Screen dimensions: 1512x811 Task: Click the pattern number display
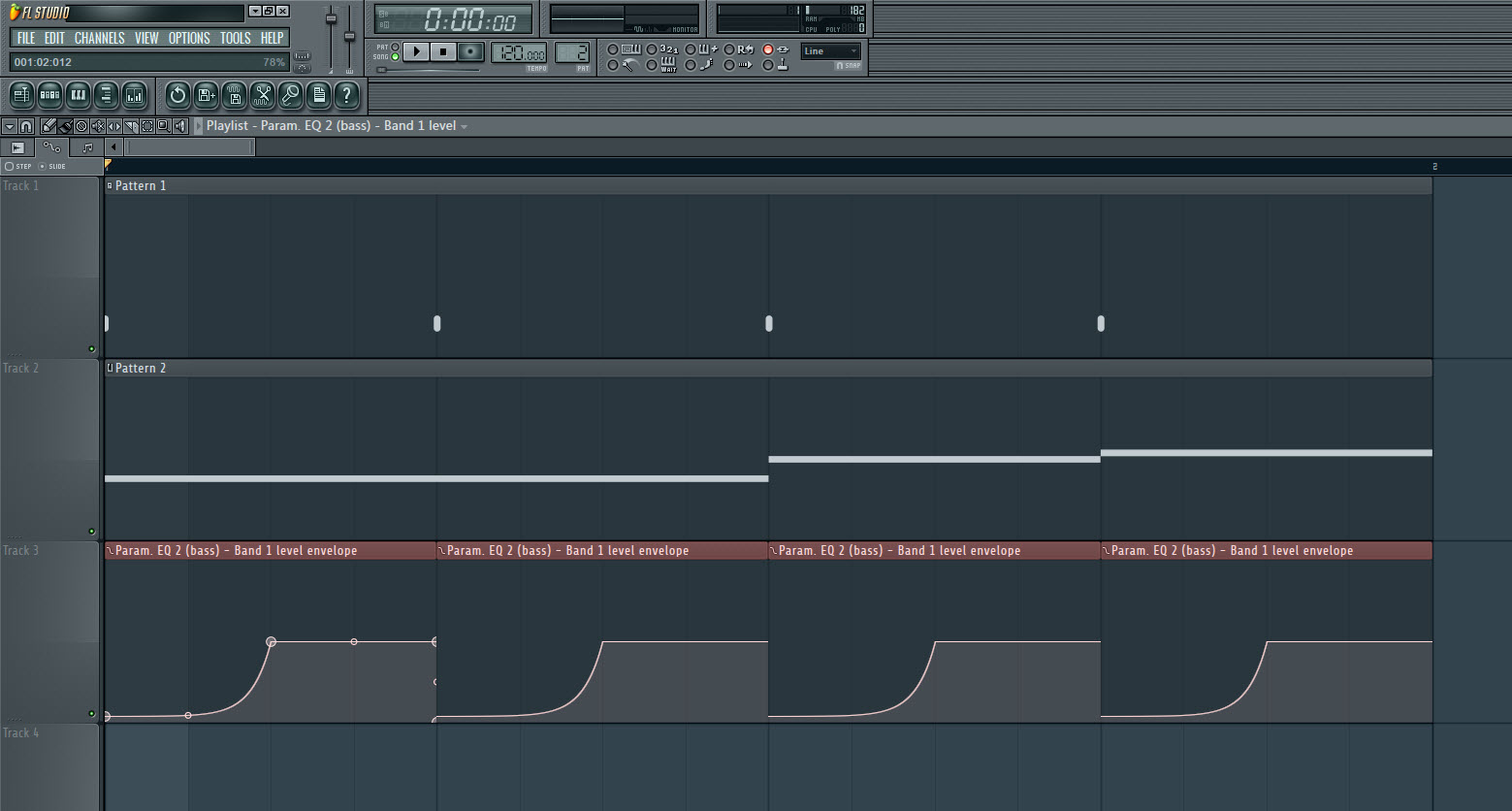(x=572, y=53)
